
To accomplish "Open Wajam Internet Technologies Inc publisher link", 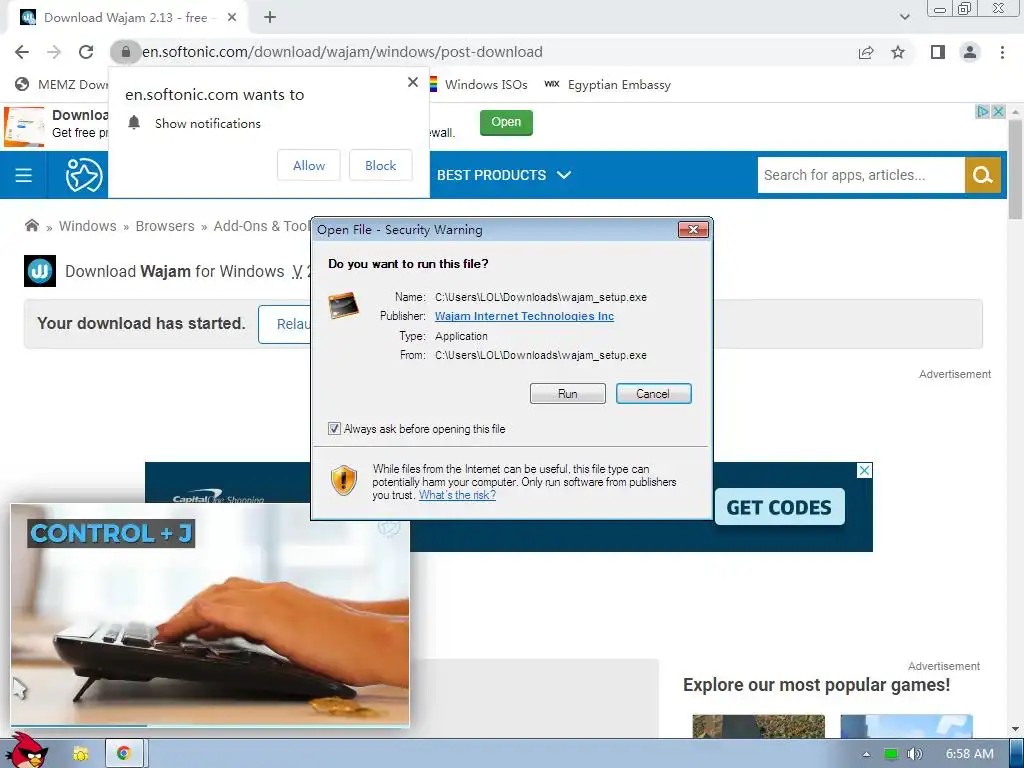I will coord(524,316).
